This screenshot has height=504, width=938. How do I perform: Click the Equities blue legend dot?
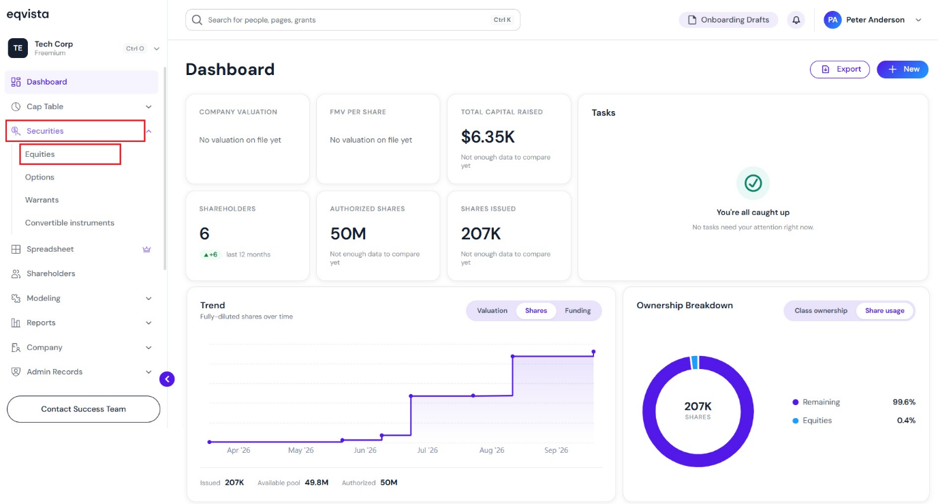pyautogui.click(x=795, y=421)
